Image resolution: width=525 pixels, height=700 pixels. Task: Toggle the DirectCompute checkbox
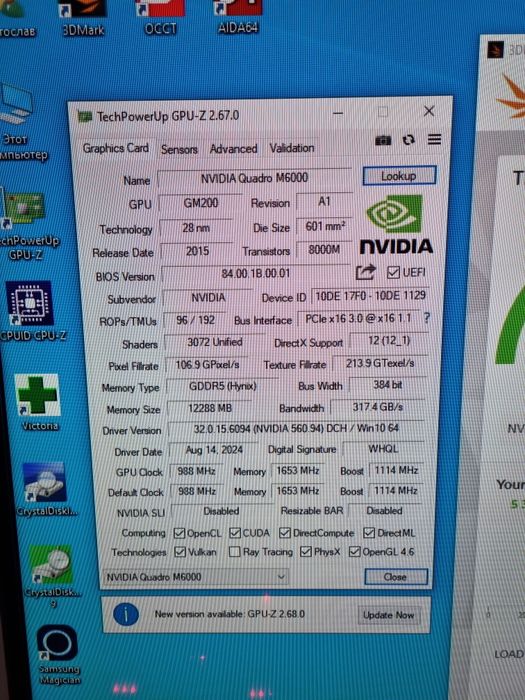pos(285,533)
